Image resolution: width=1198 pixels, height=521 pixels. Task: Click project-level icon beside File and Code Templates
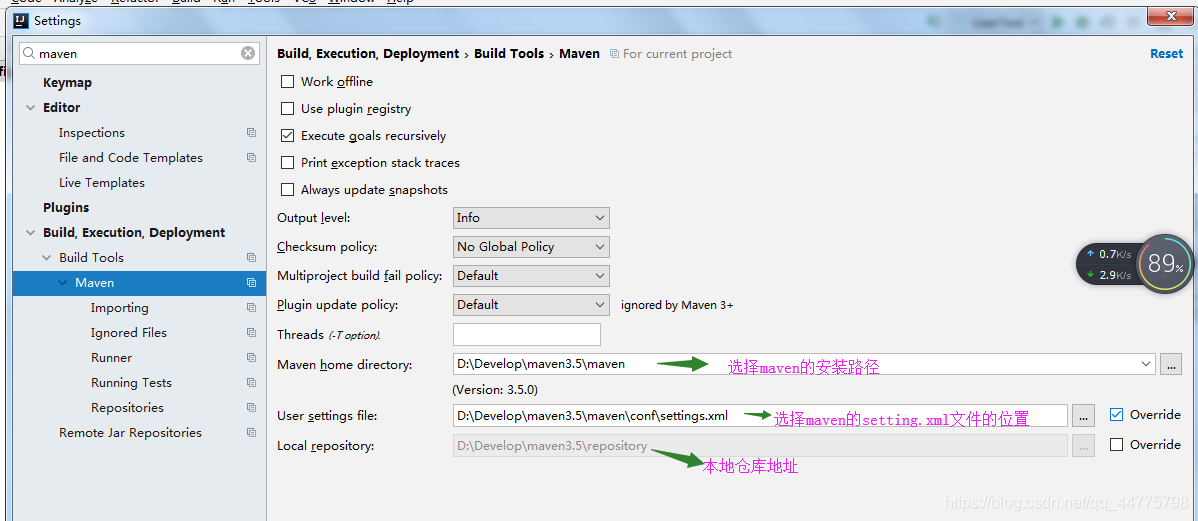click(x=251, y=158)
